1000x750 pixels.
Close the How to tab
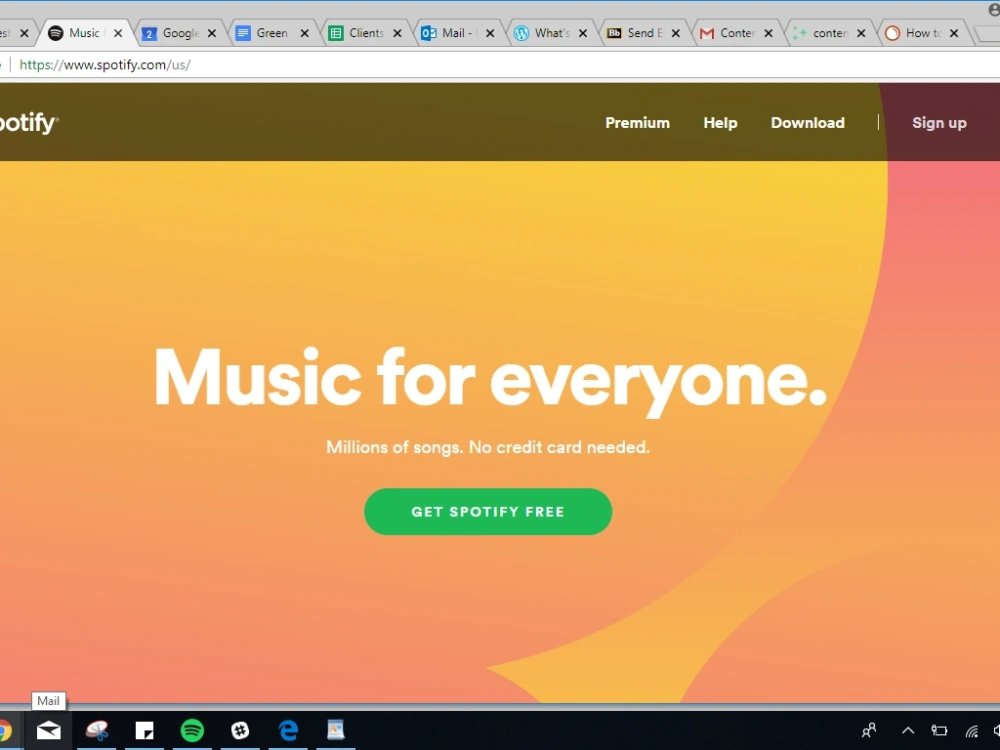[x=954, y=33]
